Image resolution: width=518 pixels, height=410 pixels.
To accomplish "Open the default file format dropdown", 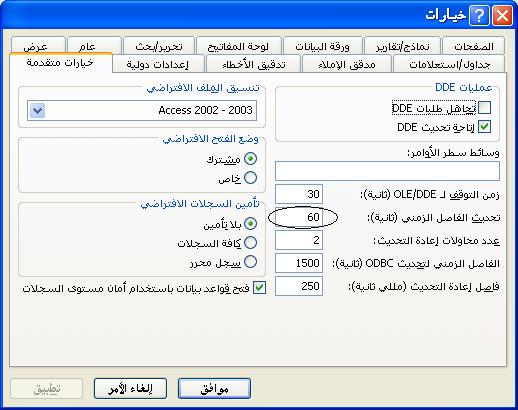I will (x=37, y=110).
